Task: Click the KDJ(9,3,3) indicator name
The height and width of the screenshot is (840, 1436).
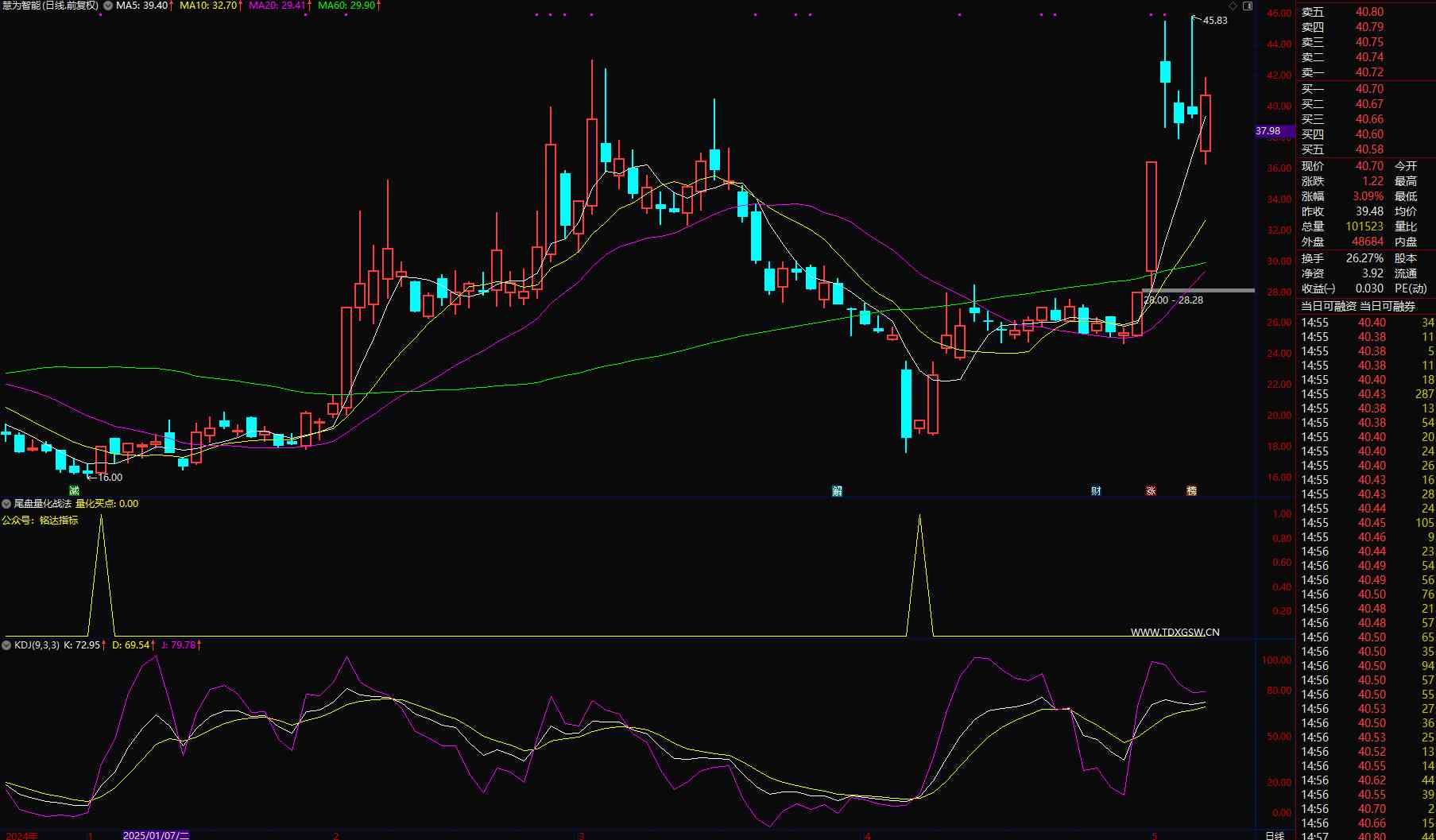Action: coord(37,645)
